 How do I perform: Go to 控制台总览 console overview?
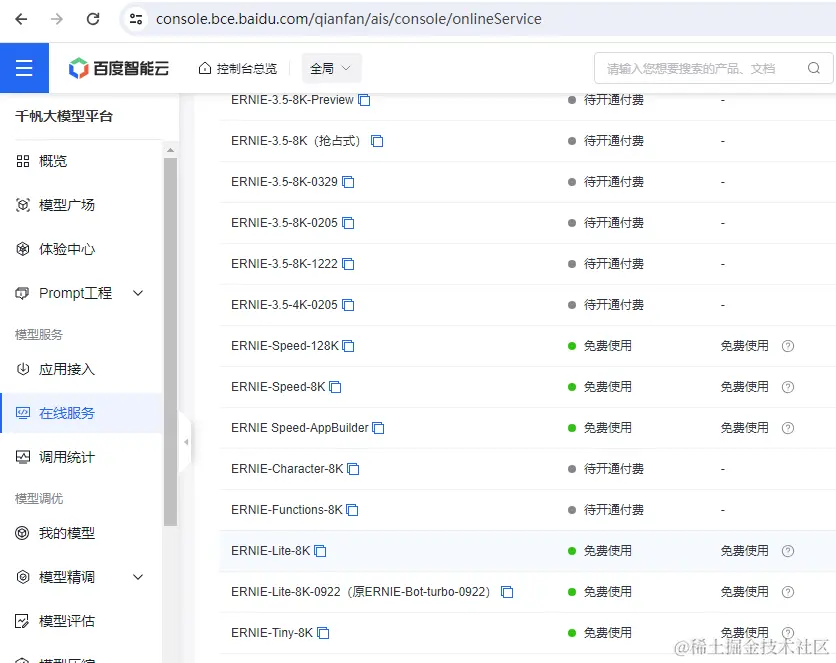(x=238, y=68)
